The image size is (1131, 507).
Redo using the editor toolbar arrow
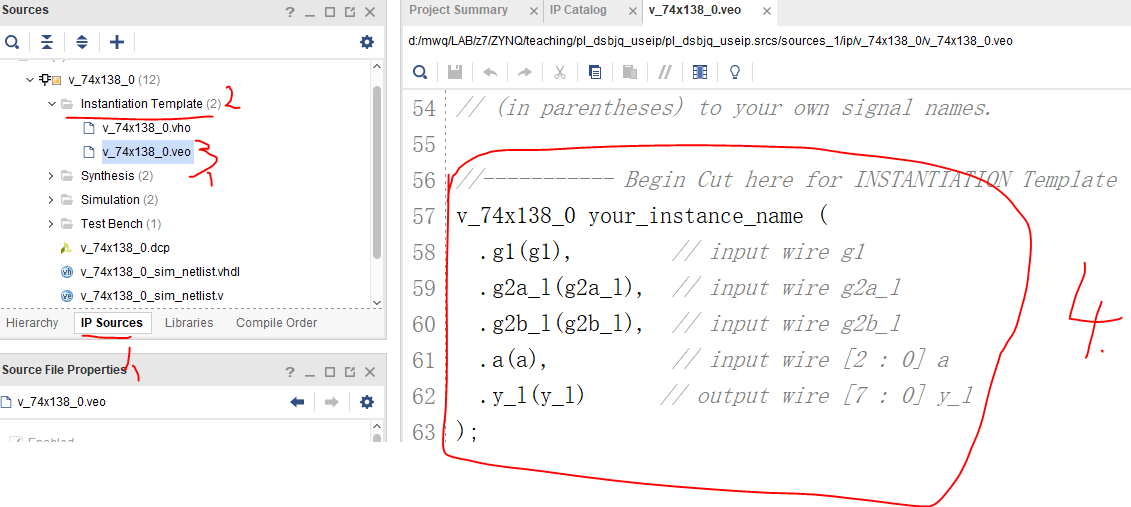tap(524, 71)
